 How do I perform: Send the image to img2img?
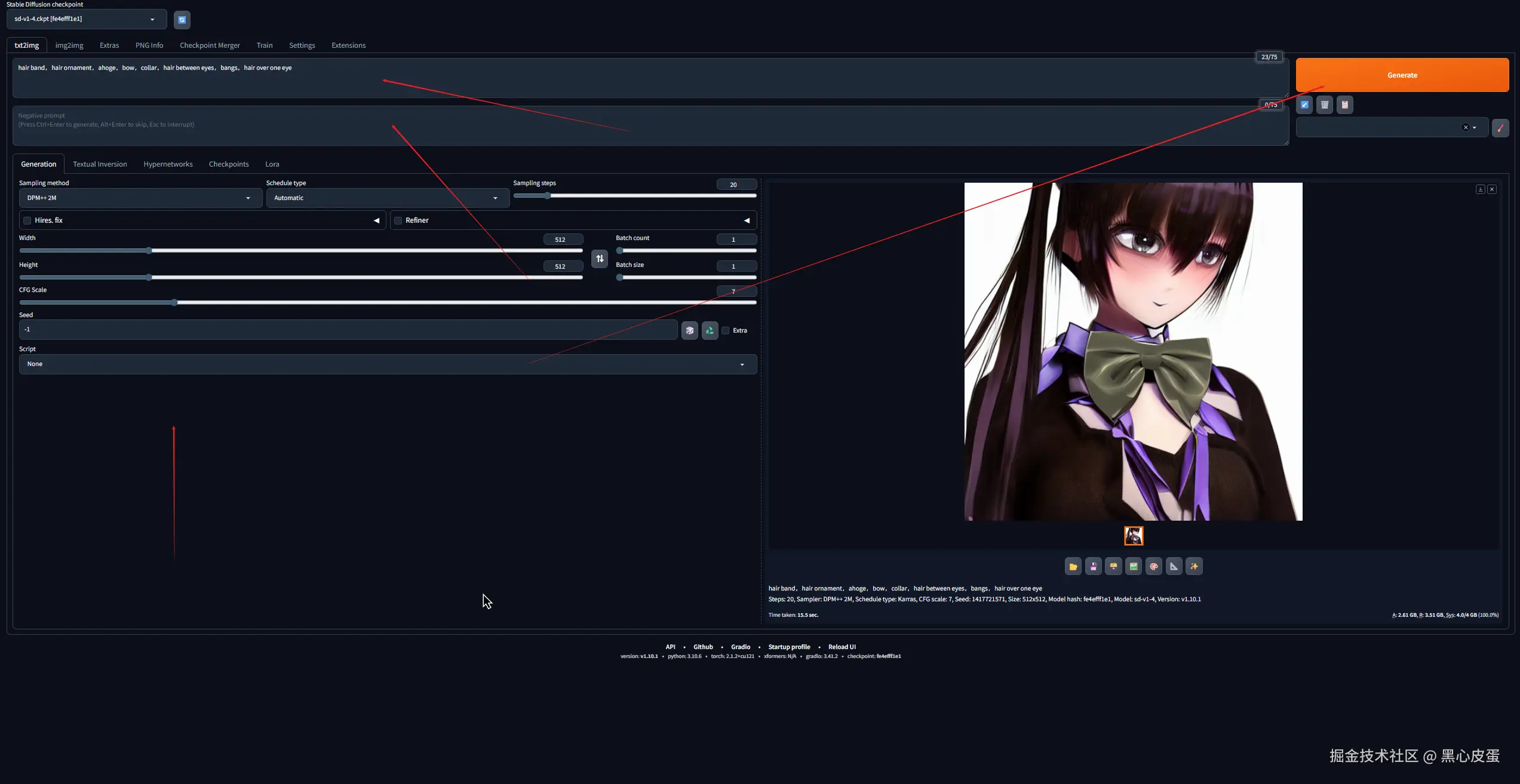click(1134, 566)
